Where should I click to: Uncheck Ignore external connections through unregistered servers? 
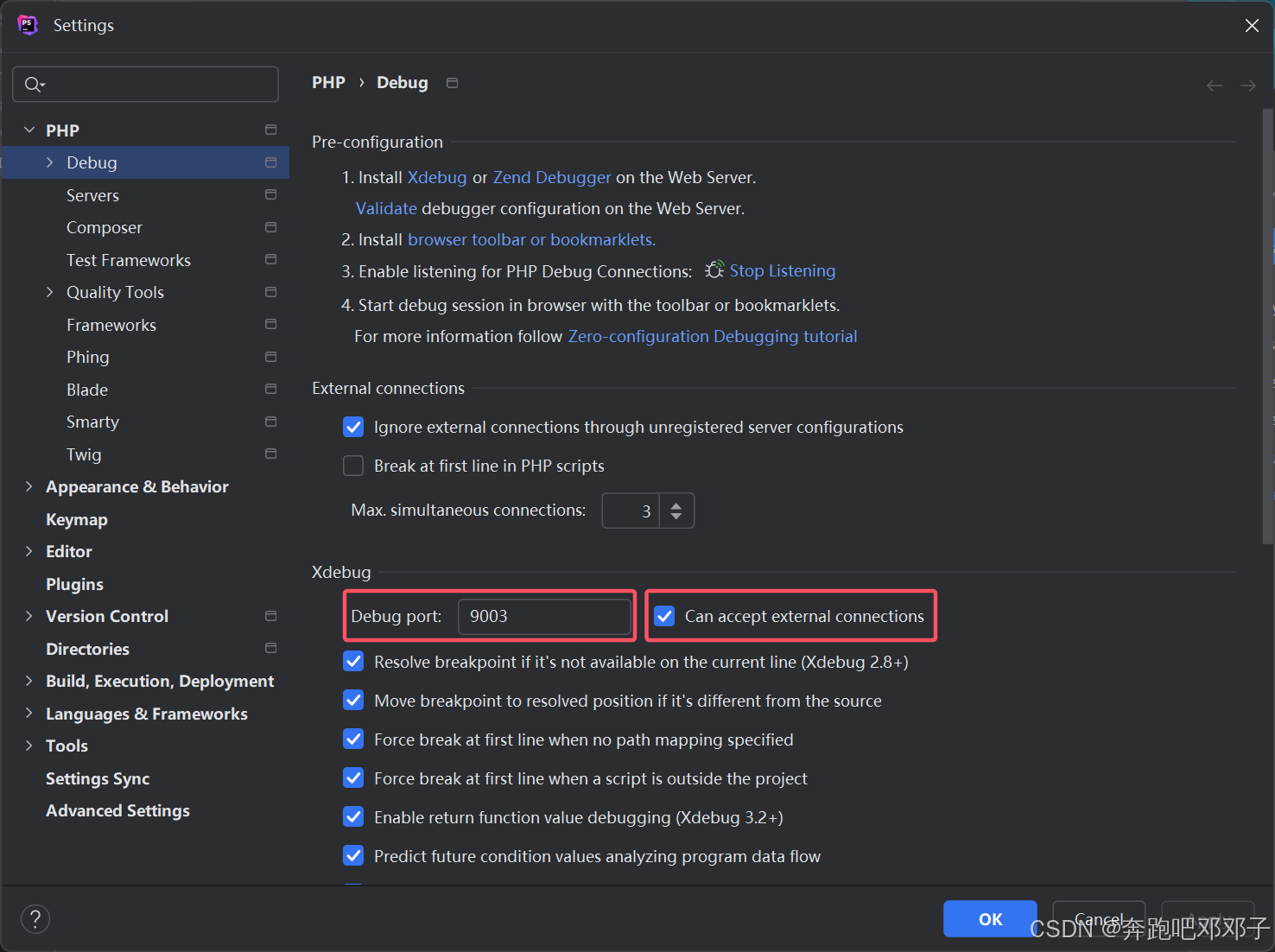click(353, 427)
